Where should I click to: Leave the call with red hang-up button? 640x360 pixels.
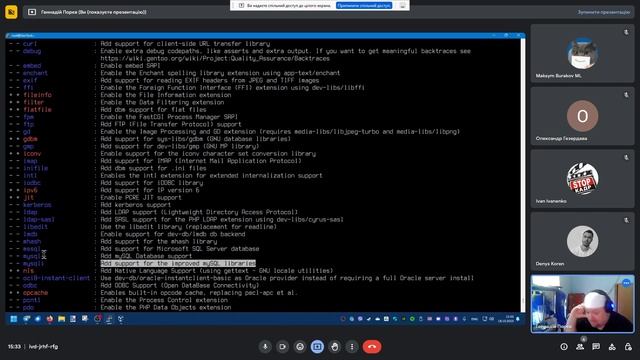[x=372, y=347]
